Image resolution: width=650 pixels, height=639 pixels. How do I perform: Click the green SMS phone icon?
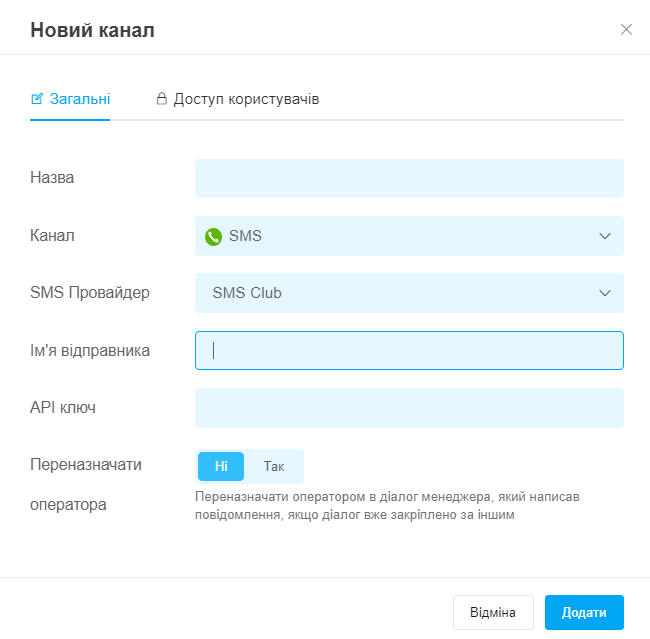(213, 236)
